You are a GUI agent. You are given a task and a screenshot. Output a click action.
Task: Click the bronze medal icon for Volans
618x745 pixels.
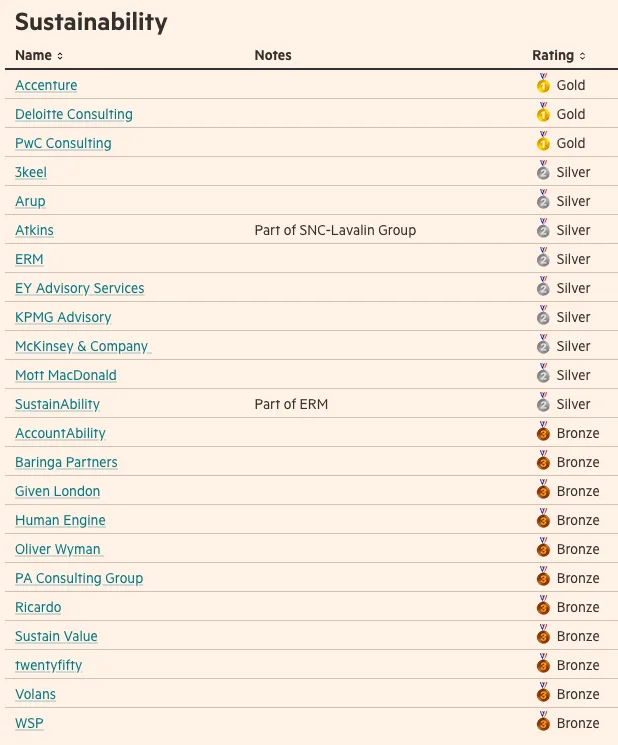(543, 692)
